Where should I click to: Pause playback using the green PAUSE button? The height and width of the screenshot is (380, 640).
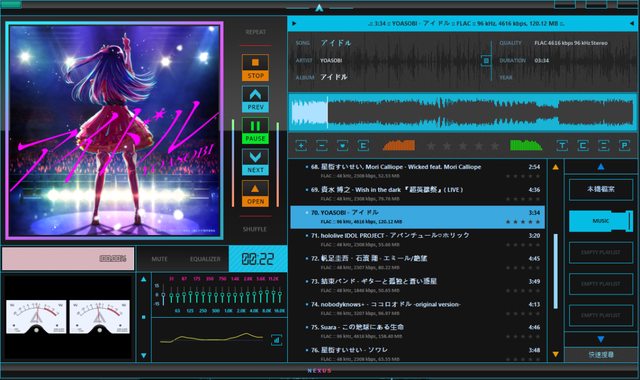pos(255,131)
